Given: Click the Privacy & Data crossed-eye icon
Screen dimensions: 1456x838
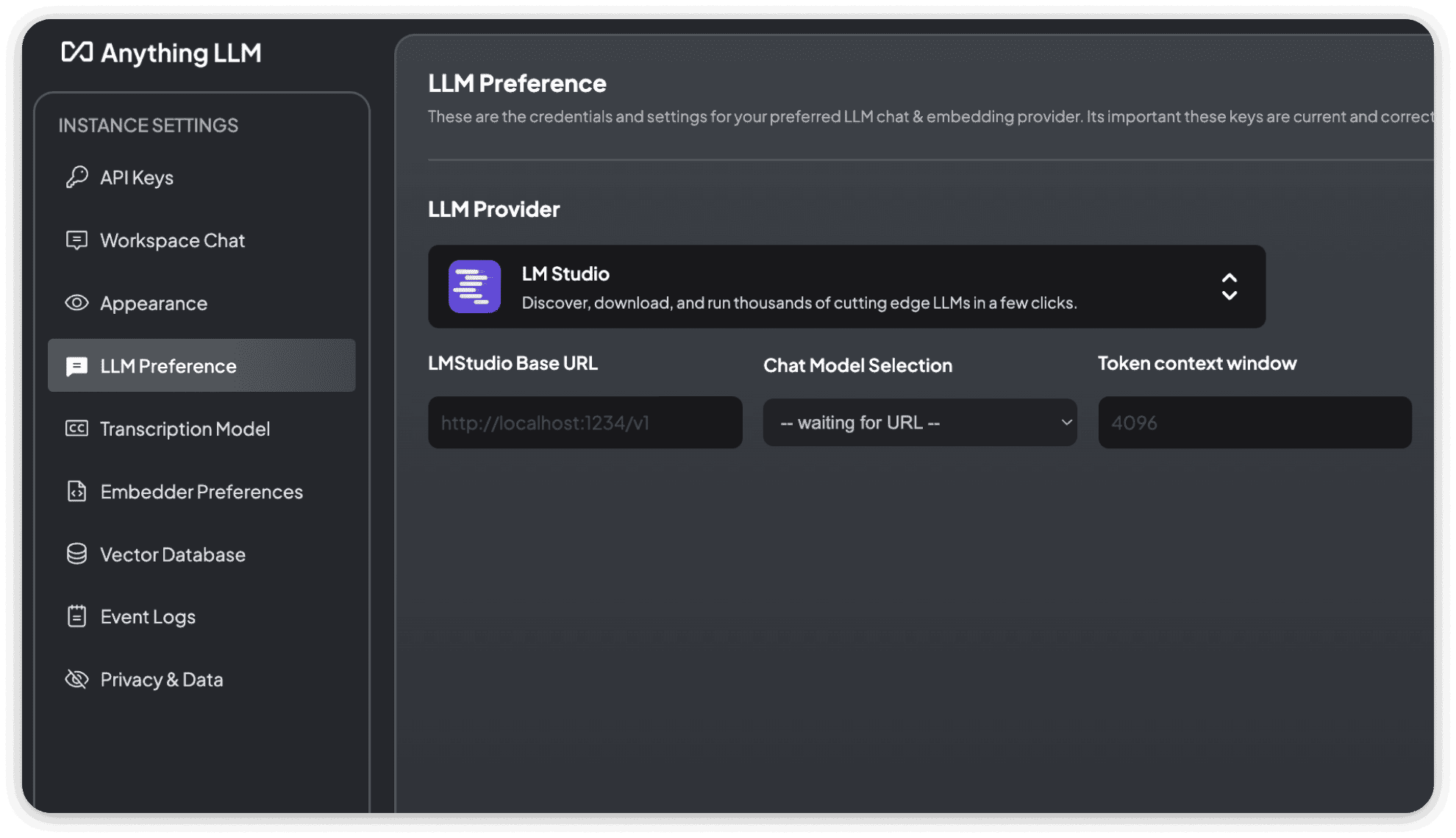Looking at the screenshot, I should [x=76, y=679].
